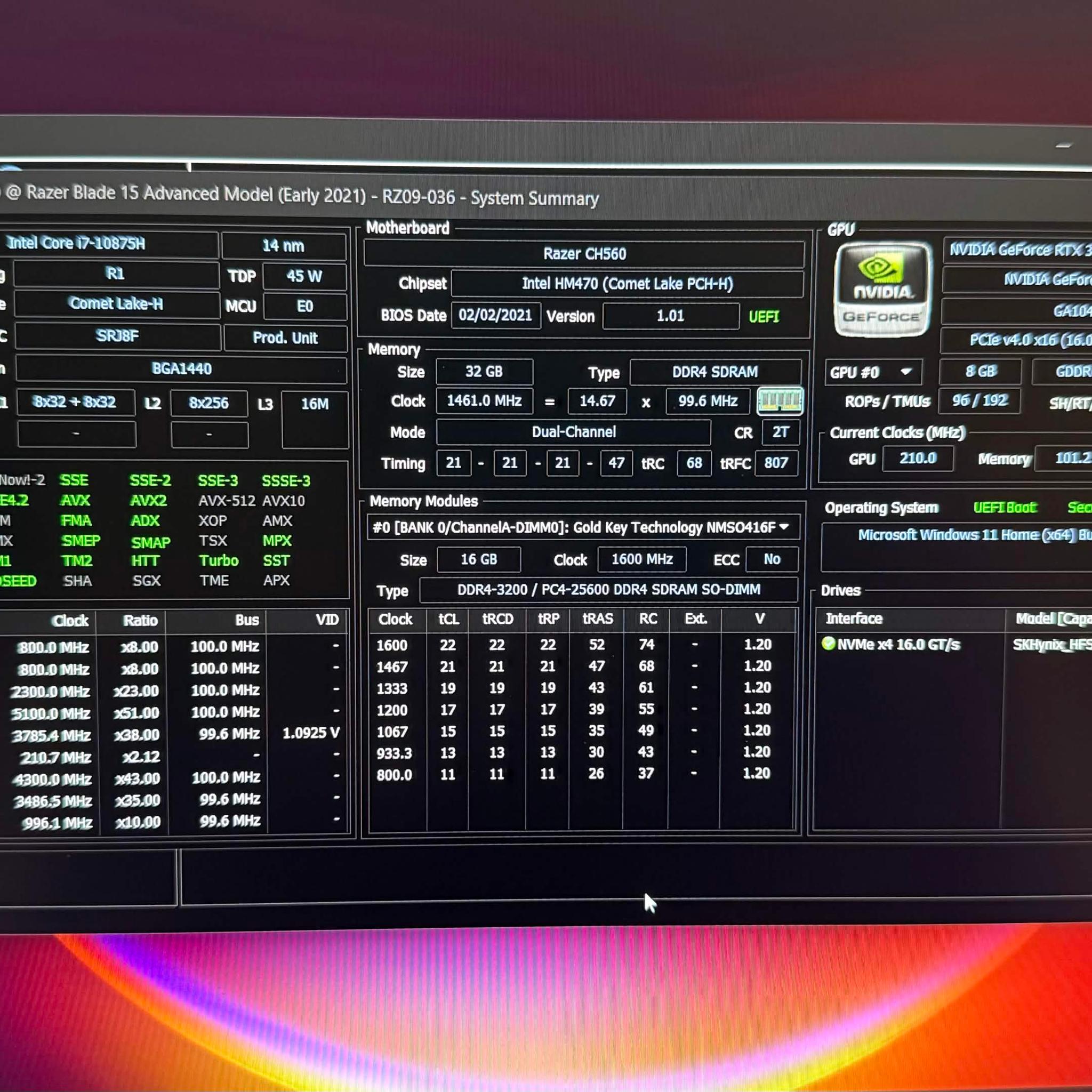
Task: Click the DDR4-3200 / PC4-25600 type field
Action: [609, 590]
